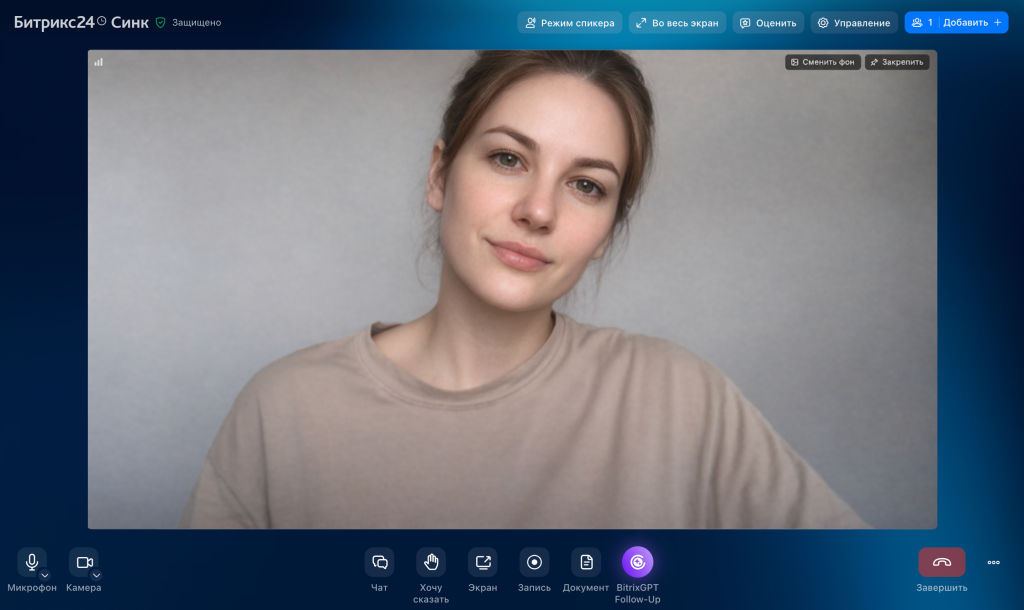Launch BitrixGPT Follow-Up
The image size is (1024, 610).
638,562
